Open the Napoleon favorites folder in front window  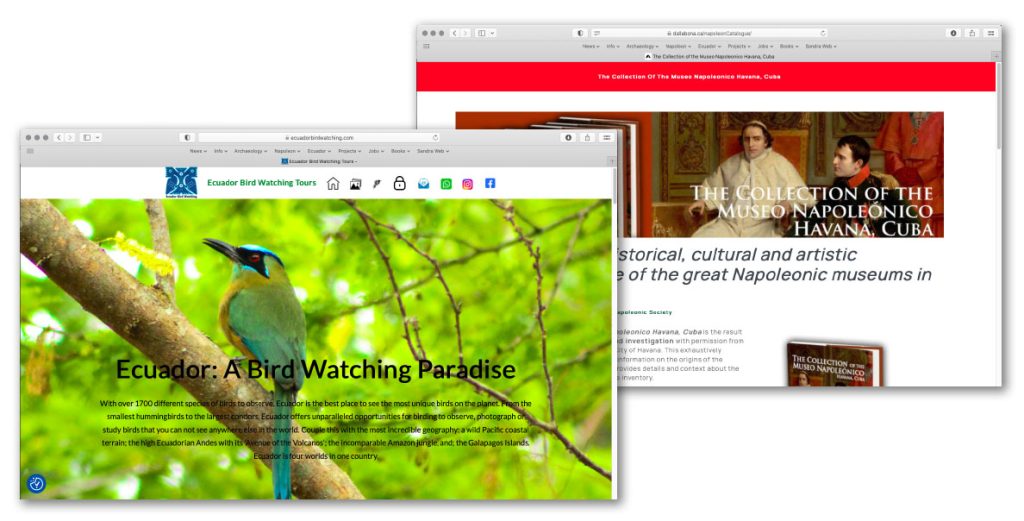click(287, 151)
